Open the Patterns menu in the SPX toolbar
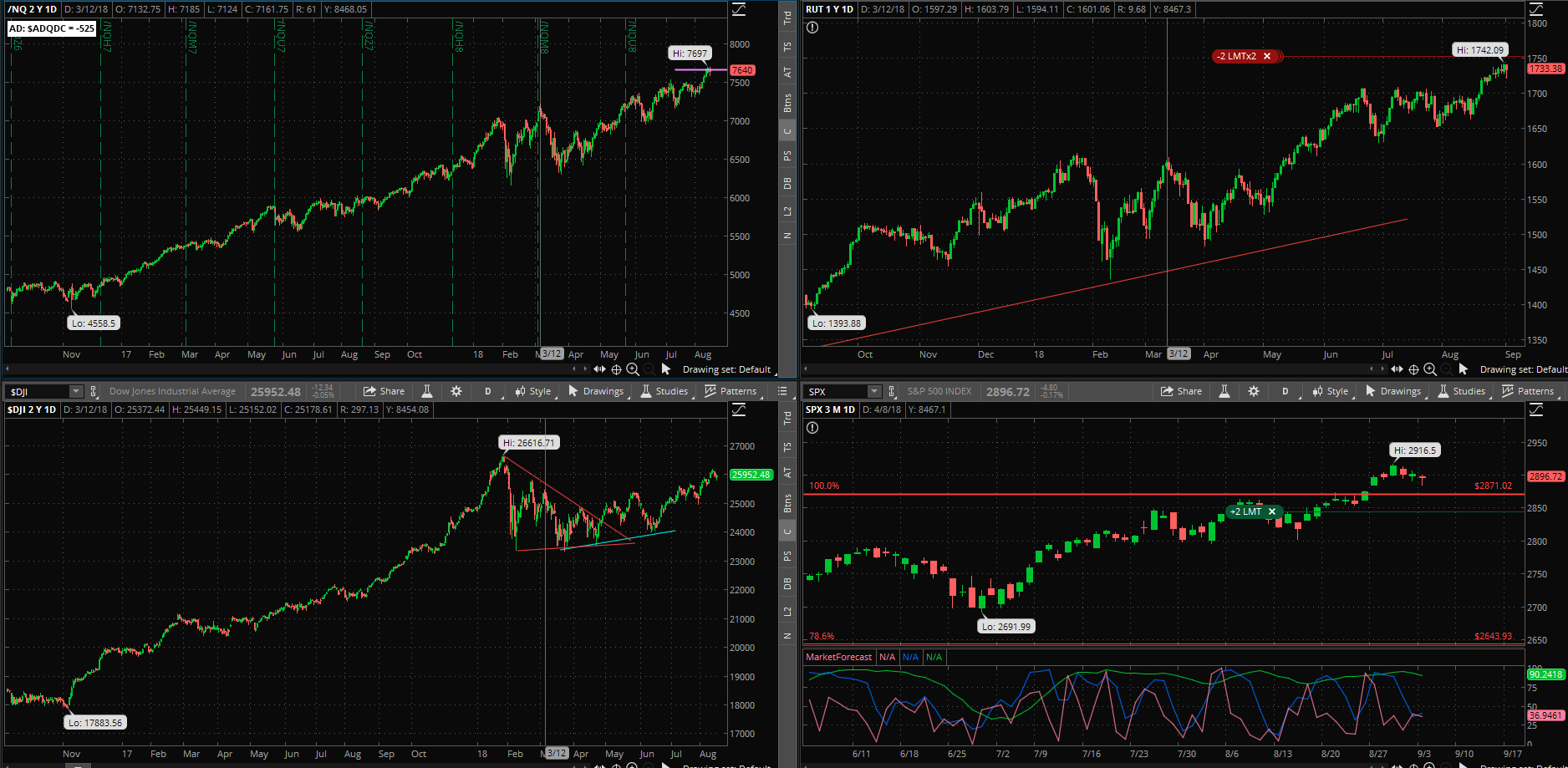1568x768 pixels. pyautogui.click(x=1528, y=391)
